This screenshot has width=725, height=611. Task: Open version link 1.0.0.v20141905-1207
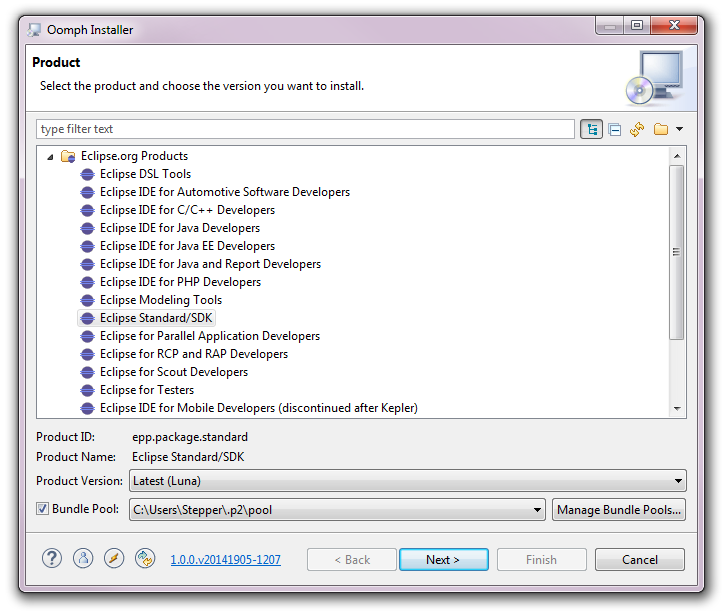tap(225, 560)
